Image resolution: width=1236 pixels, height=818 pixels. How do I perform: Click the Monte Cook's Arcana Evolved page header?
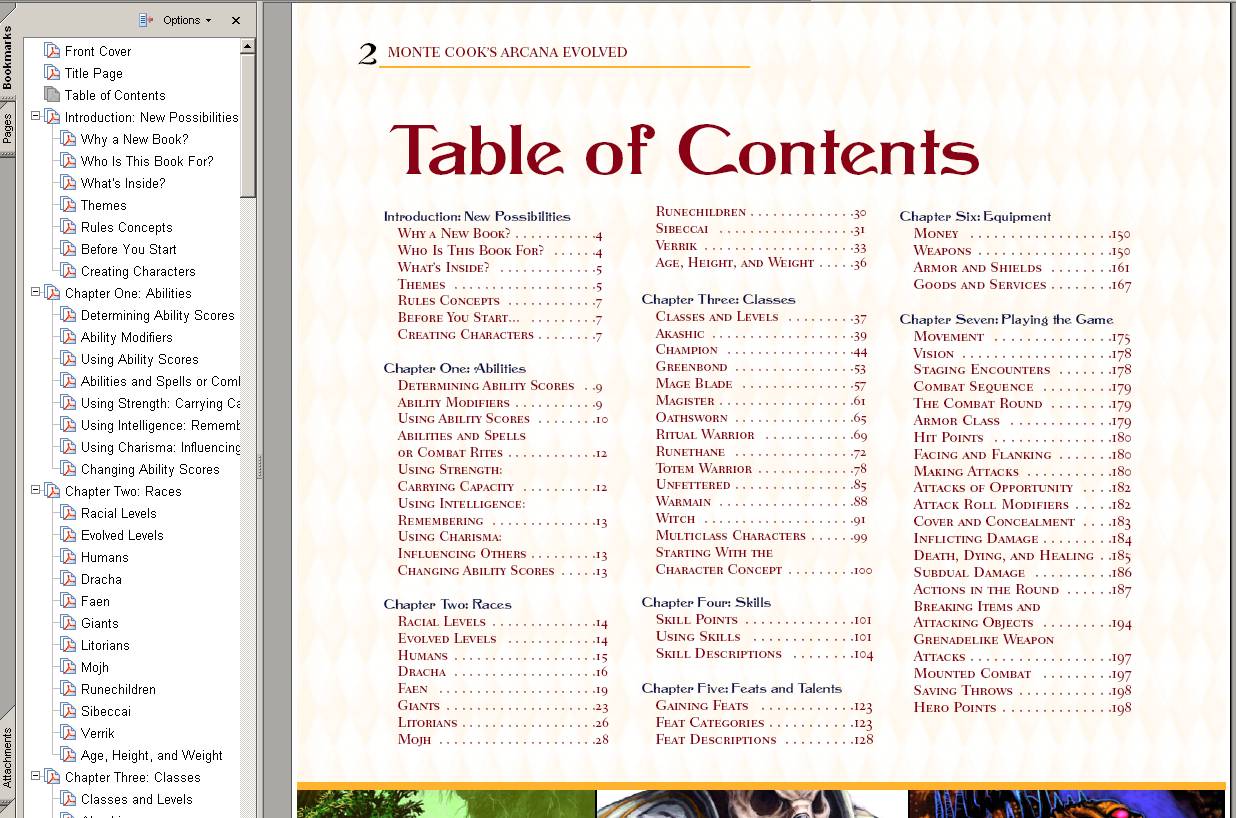(507, 52)
